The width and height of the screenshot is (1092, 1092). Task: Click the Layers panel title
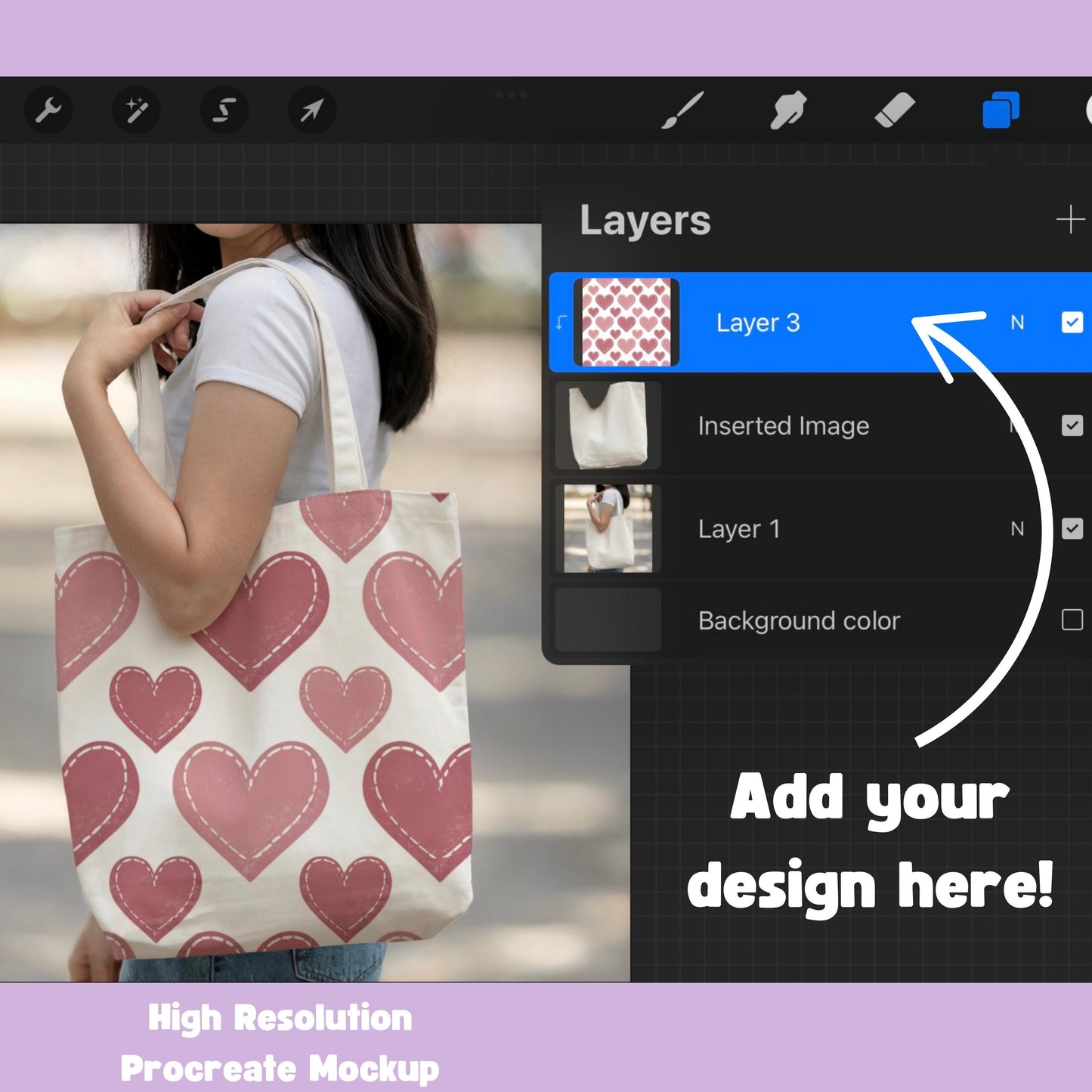point(645,221)
